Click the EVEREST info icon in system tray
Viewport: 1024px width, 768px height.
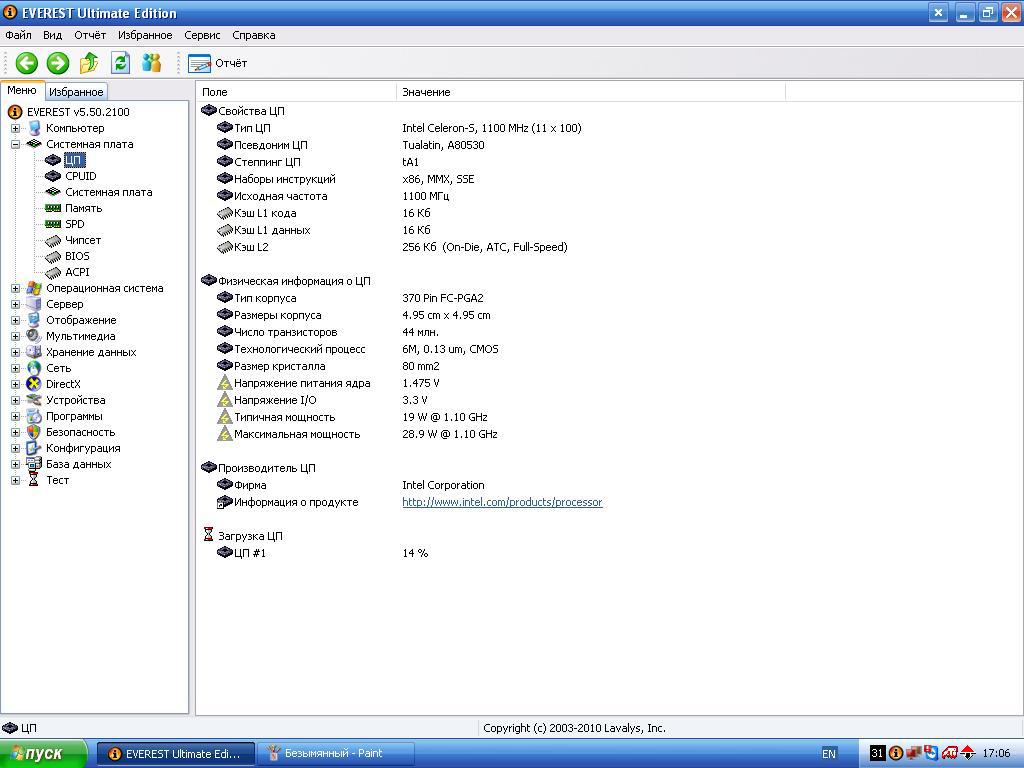pos(896,754)
